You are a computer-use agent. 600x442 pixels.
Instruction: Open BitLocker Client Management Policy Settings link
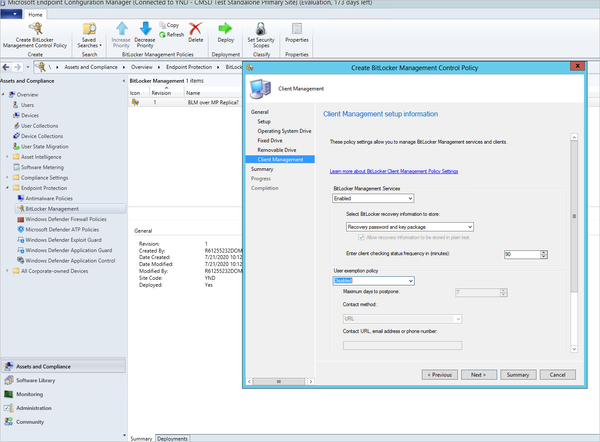click(x=394, y=171)
